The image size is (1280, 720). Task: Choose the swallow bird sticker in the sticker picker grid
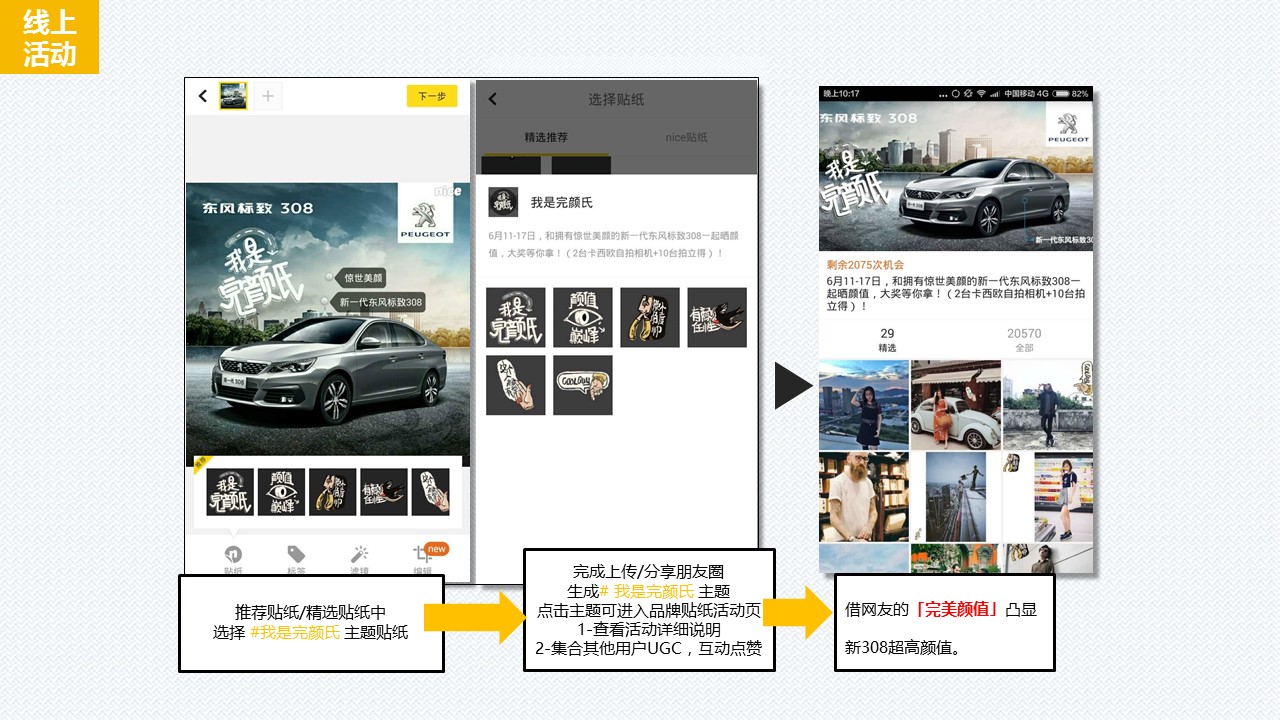[717, 318]
